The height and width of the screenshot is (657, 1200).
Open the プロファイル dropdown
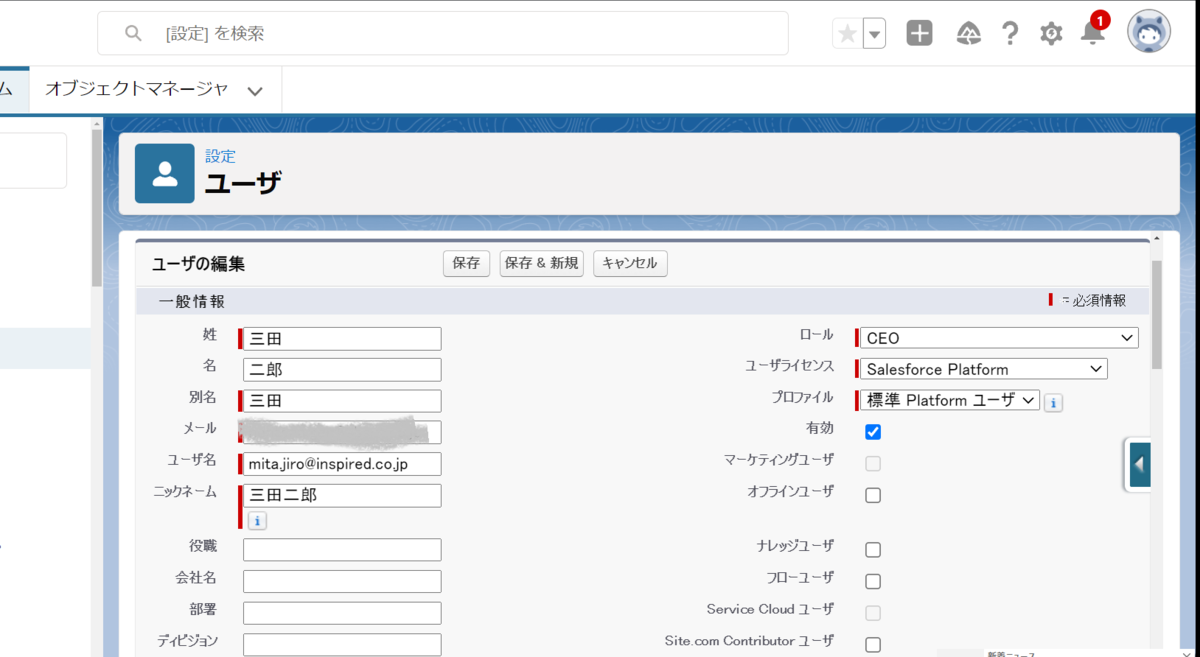pos(947,400)
